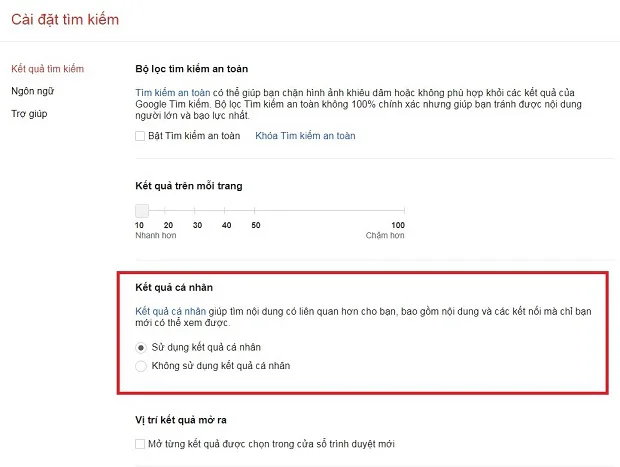Screen dimensions: 620x467
Task: Set results per page to 30
Action: [195, 211]
